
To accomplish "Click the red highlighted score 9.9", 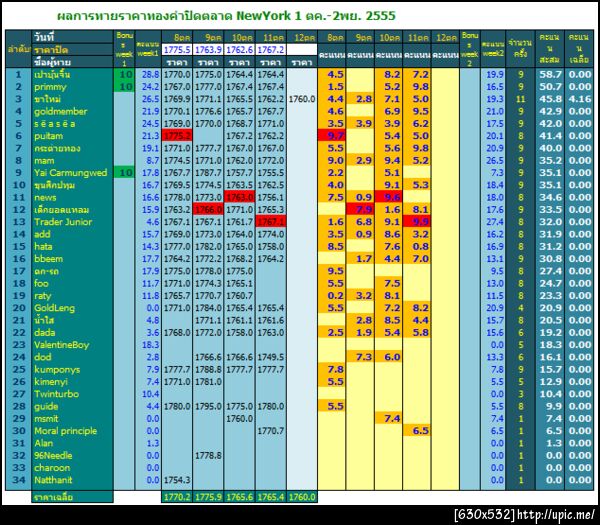I will coord(417,222).
